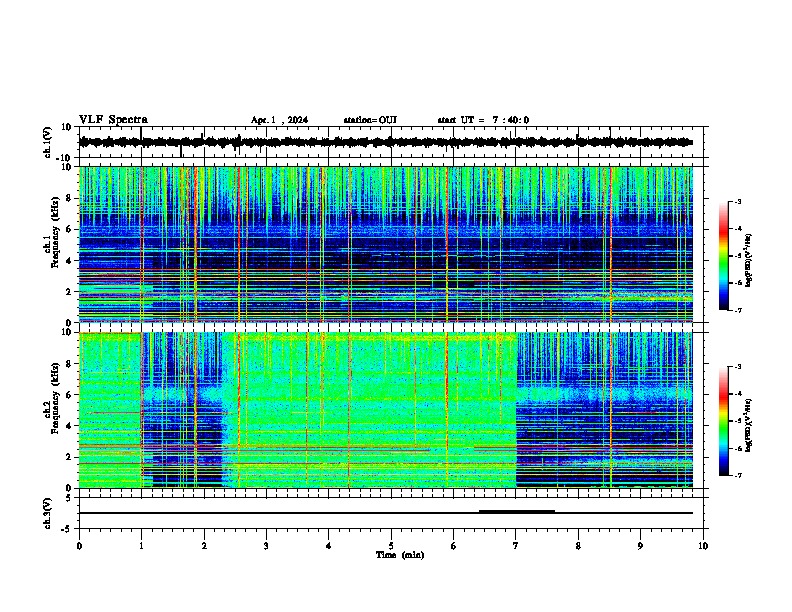Click time axis tick label "0"
Image resolution: width=792 pixels, height=612 pixels.
coord(79,546)
